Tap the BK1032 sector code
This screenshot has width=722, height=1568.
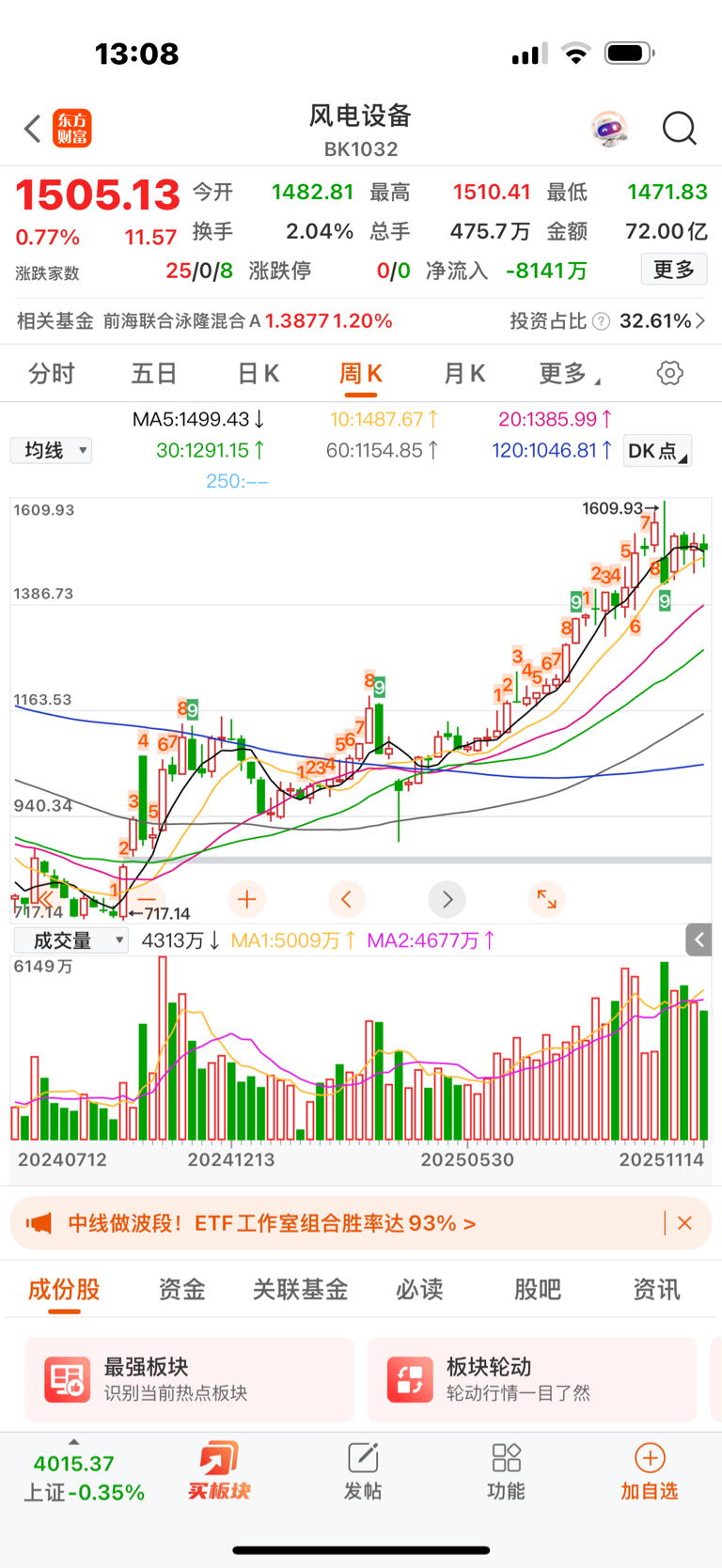coord(361,149)
